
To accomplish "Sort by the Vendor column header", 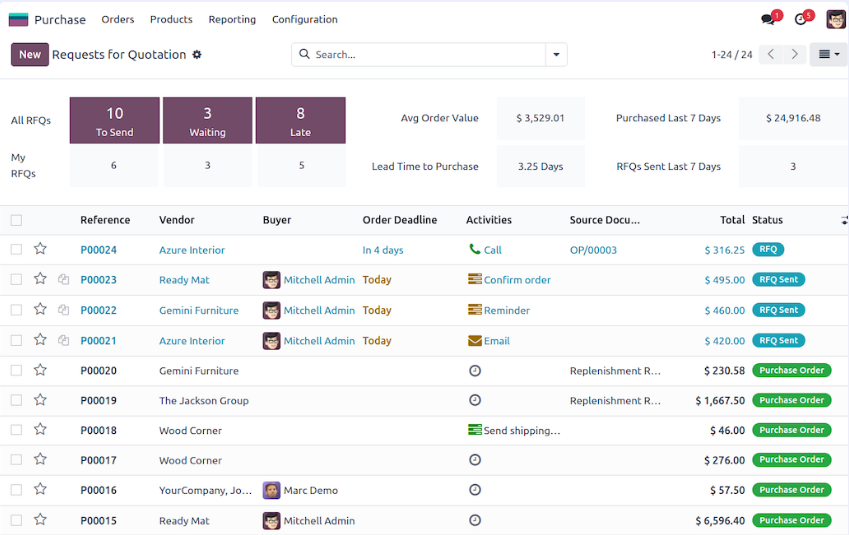I will pos(177,220).
